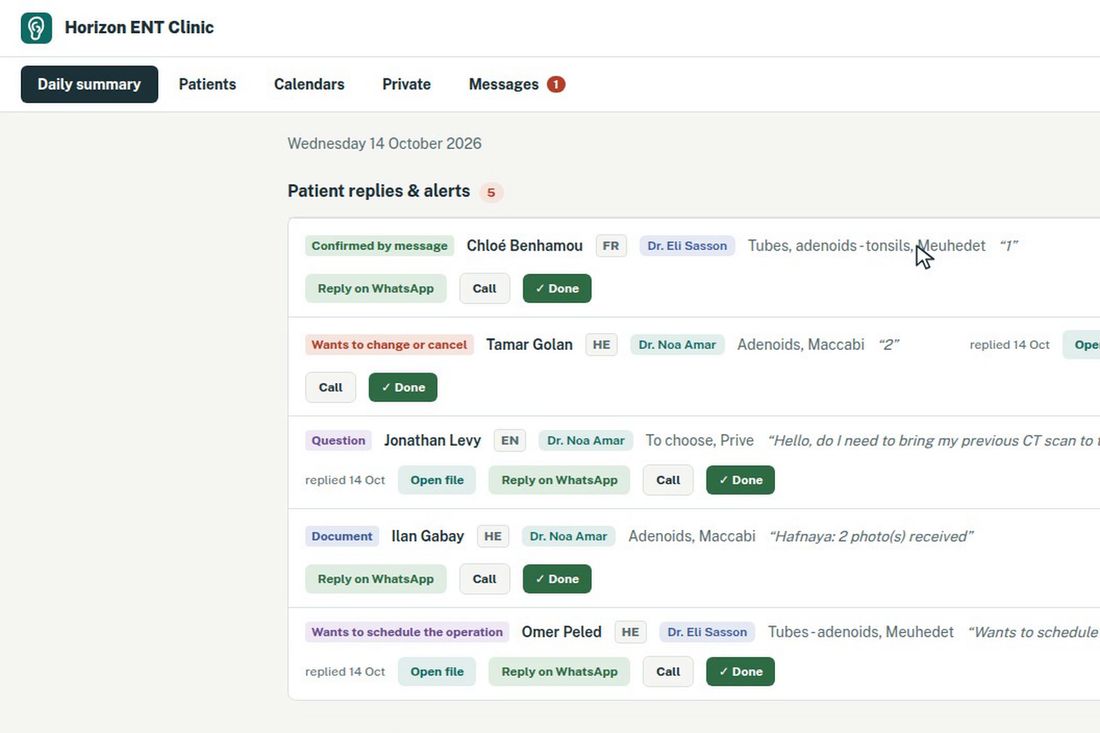Click the Wants to change or cancel tag
Screen dimensions: 1100x733
(x=389, y=344)
